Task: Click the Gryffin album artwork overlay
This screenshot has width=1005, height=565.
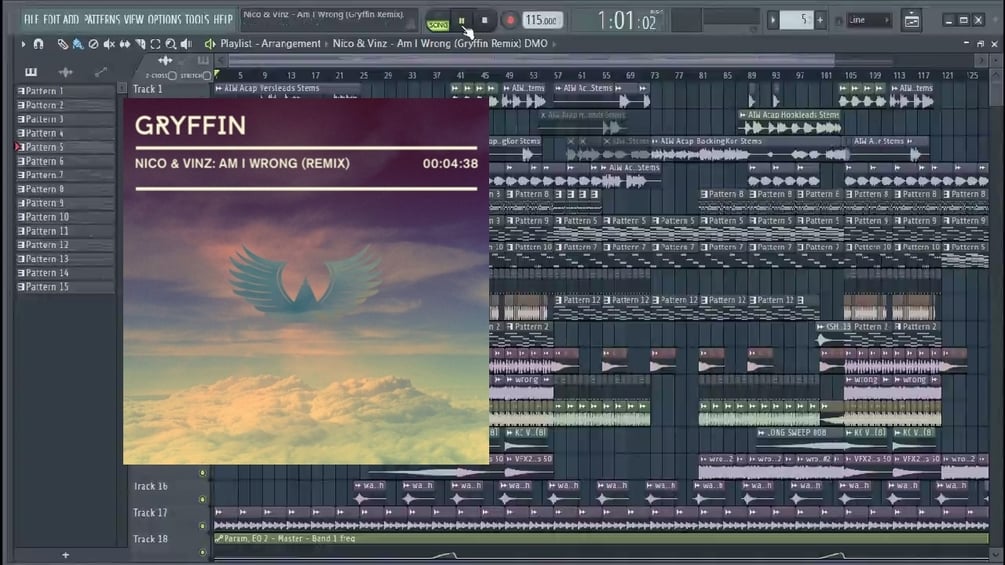Action: coord(306,281)
